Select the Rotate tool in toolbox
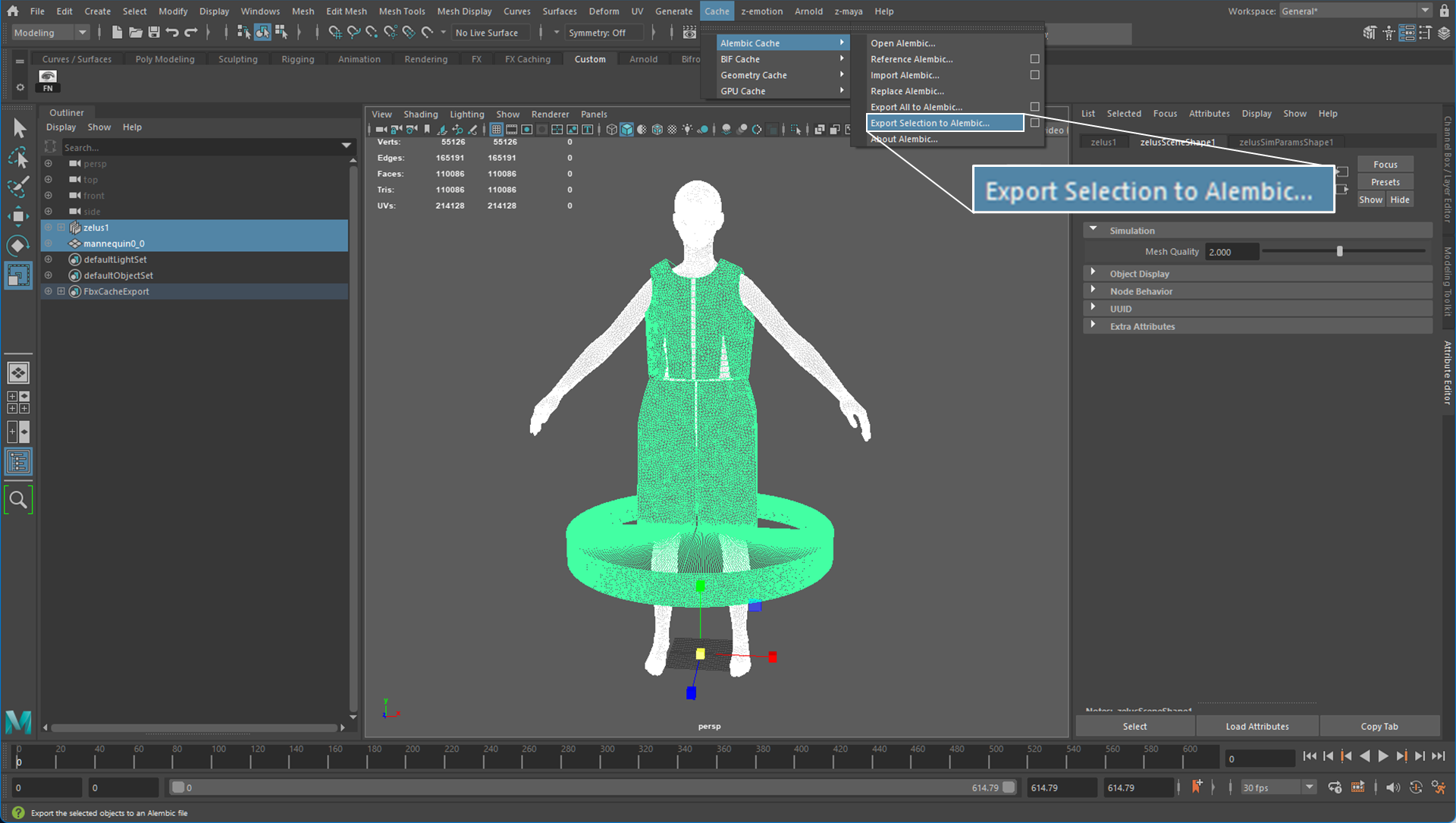 (x=18, y=246)
